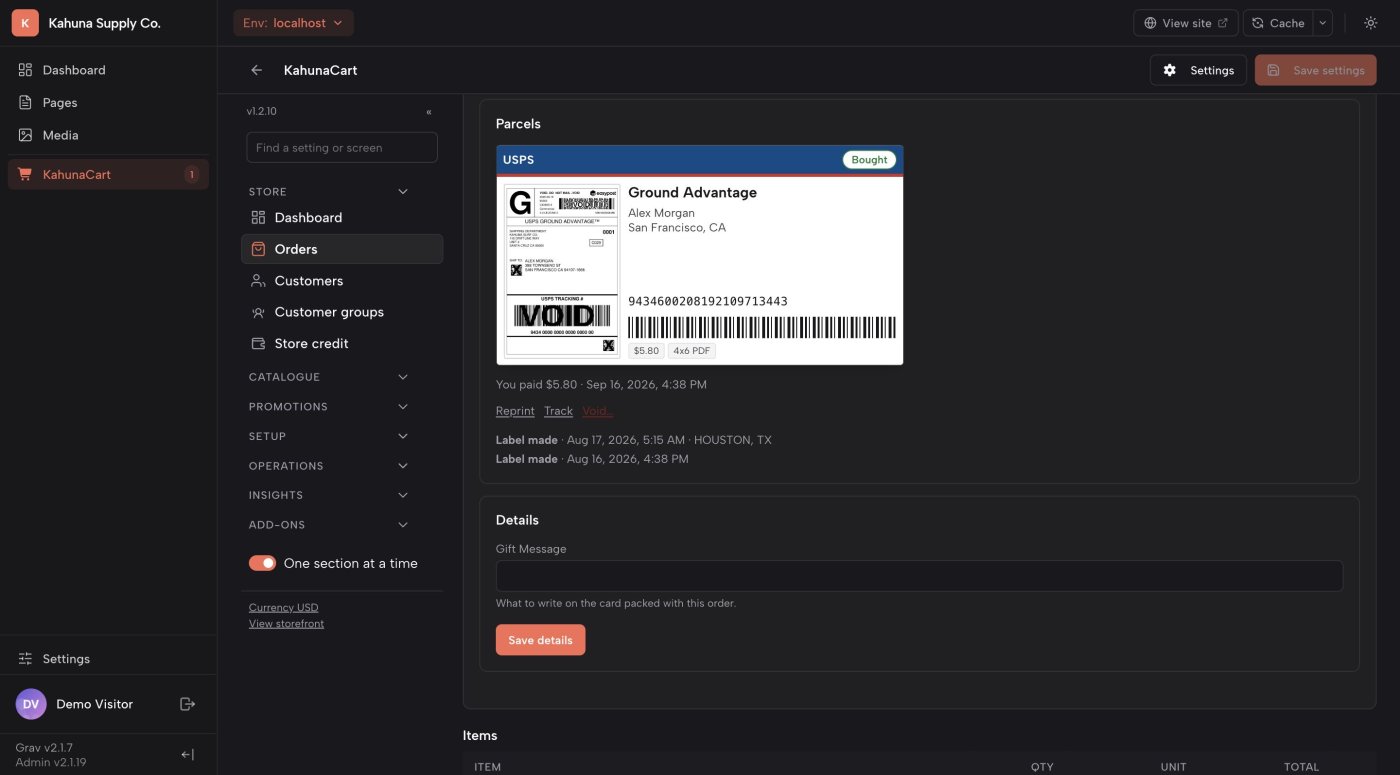
Task: Click the Track link
Action: click(x=558, y=411)
